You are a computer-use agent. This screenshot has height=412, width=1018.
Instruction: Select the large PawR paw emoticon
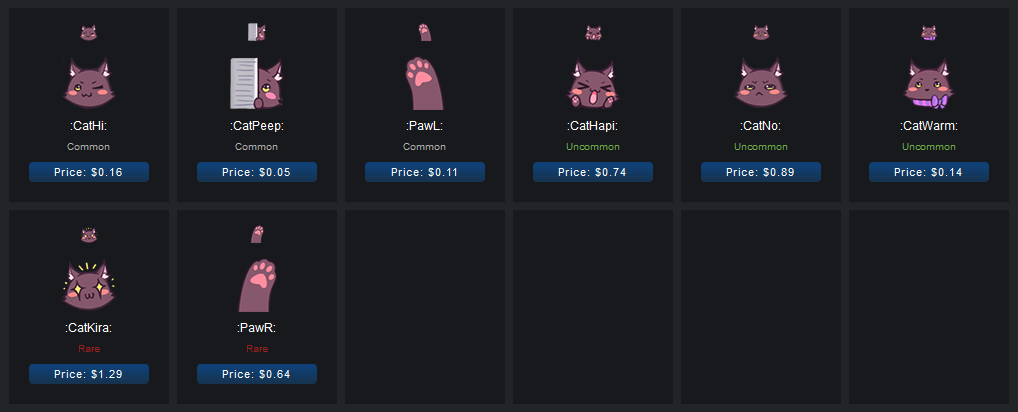click(x=256, y=285)
